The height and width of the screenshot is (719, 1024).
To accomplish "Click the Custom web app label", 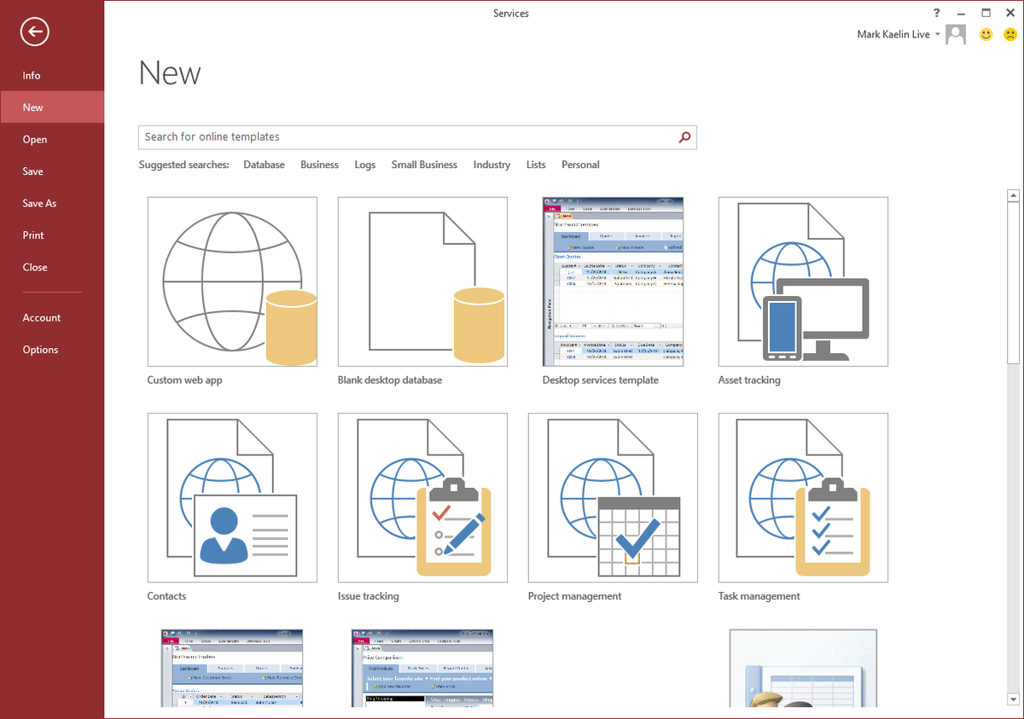I will point(185,380).
